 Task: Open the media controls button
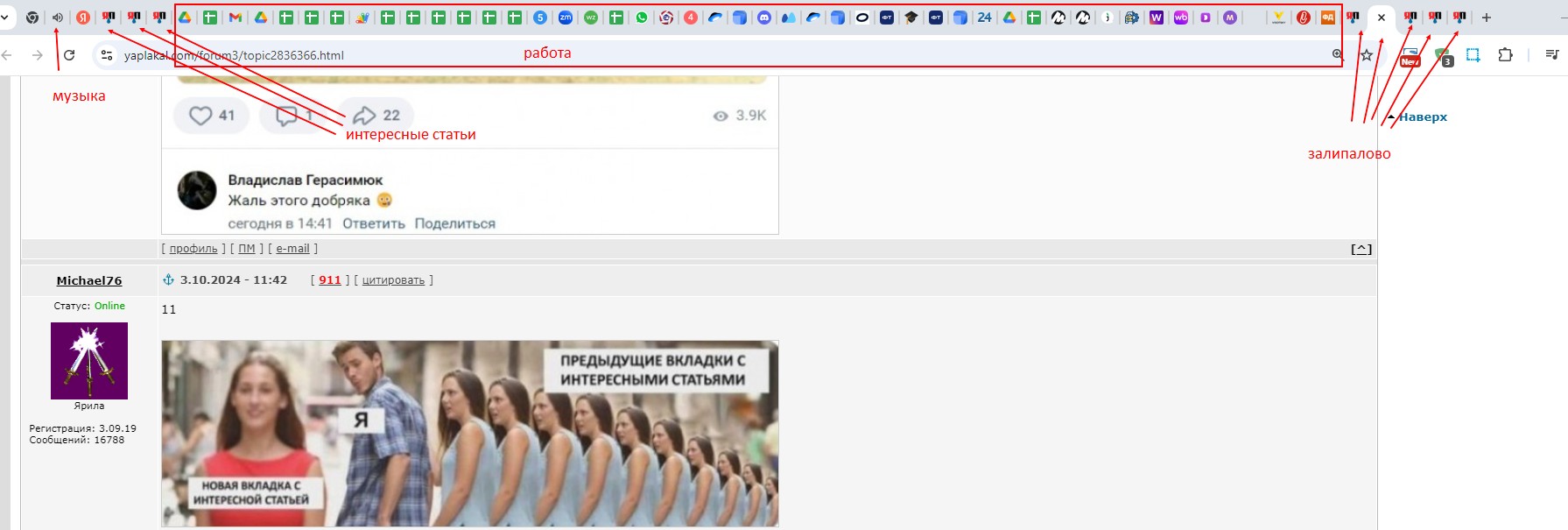[1551, 55]
